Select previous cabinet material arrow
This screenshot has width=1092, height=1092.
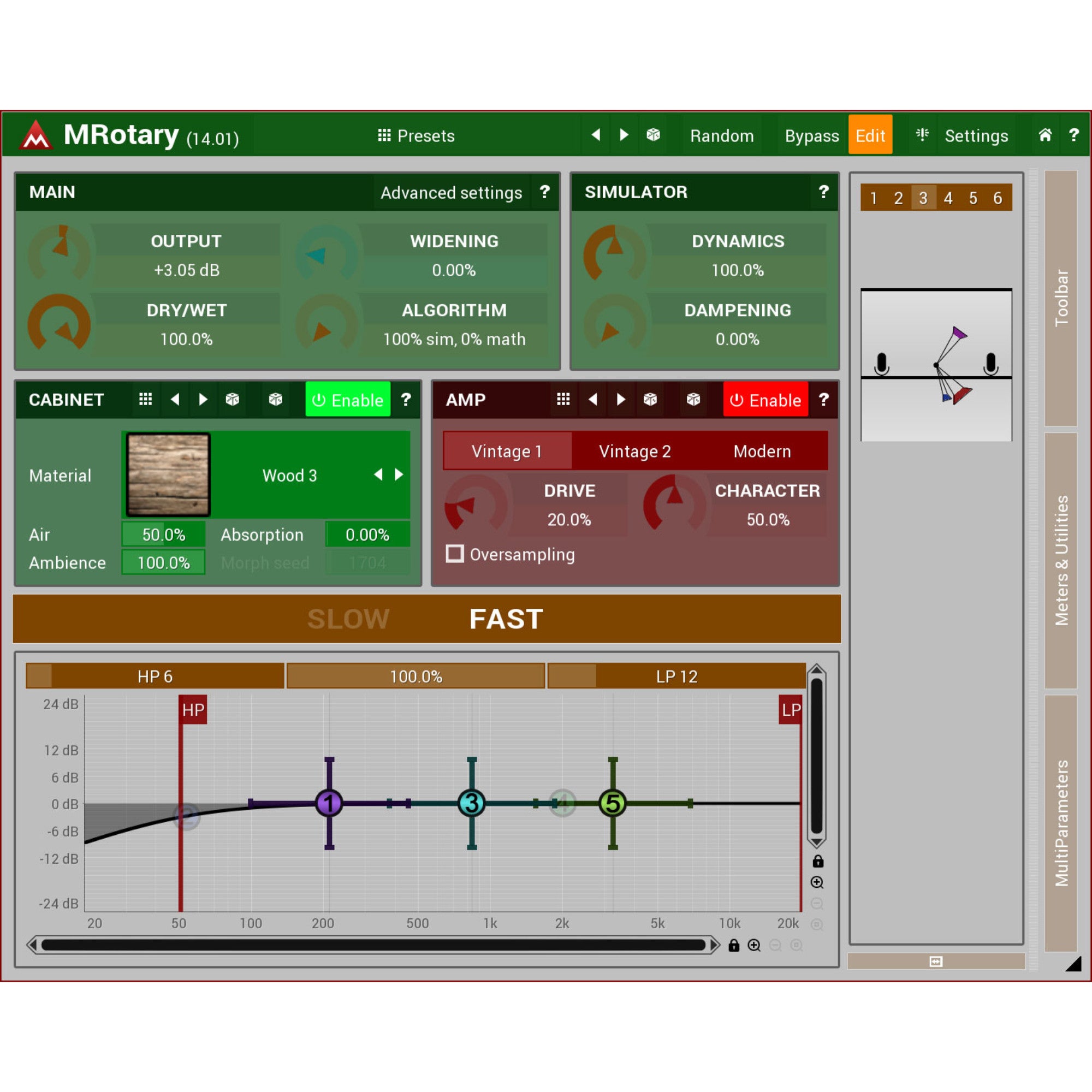click(378, 475)
